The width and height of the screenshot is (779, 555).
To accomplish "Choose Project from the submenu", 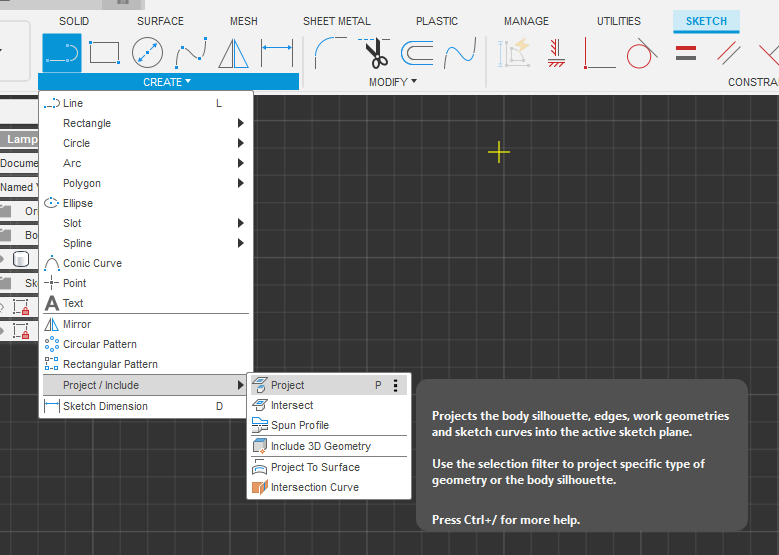I will click(x=288, y=385).
